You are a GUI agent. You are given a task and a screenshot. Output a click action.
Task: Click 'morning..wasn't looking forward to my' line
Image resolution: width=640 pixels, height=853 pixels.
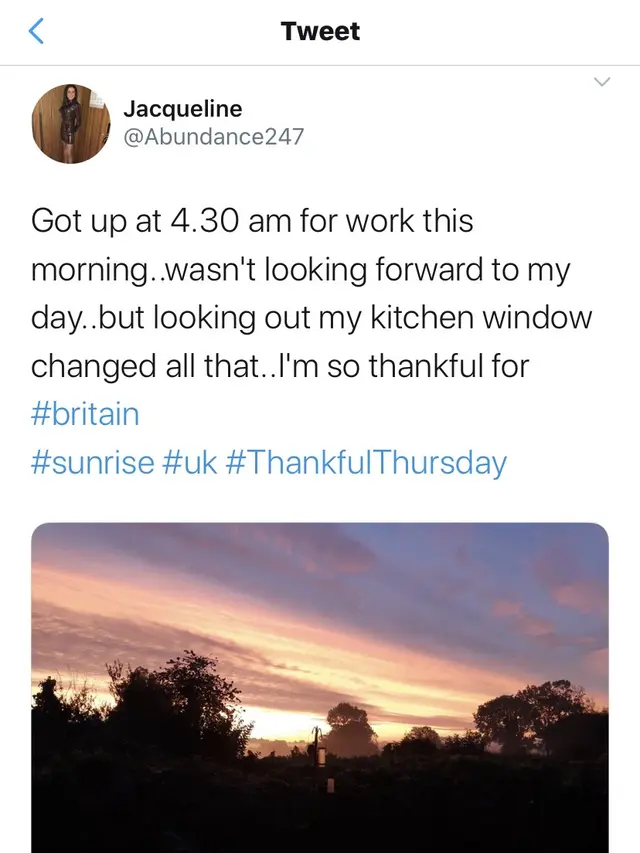[300, 270]
